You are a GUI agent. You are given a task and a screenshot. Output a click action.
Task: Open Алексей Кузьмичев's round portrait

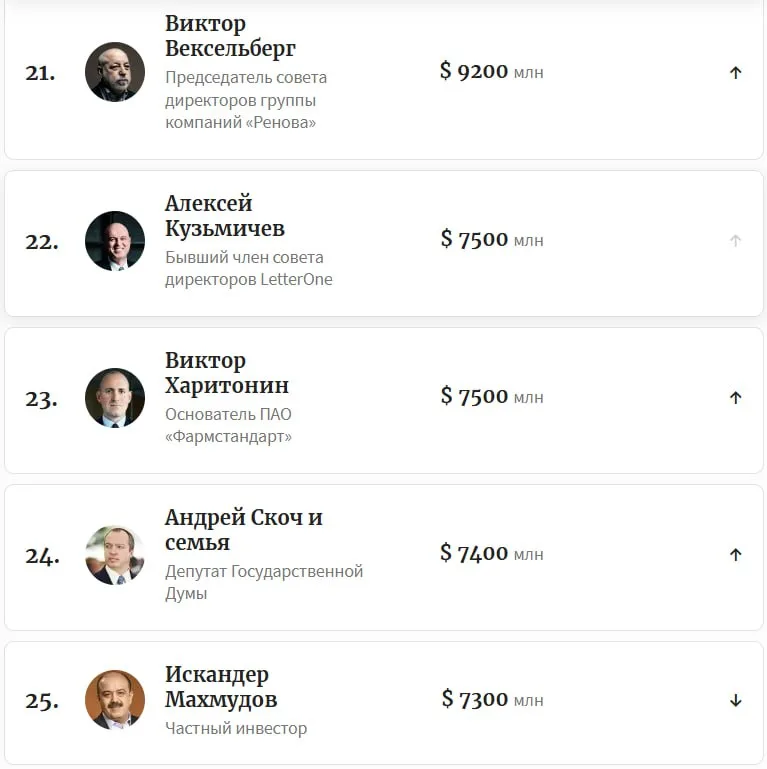(x=115, y=241)
